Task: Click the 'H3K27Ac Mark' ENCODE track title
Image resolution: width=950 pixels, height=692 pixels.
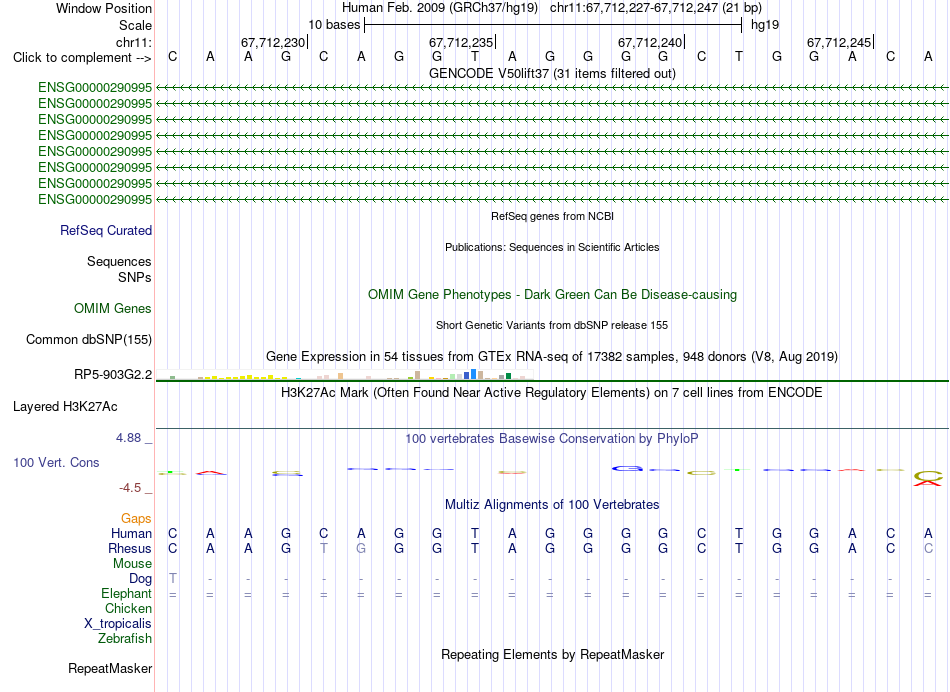Action: (x=552, y=393)
